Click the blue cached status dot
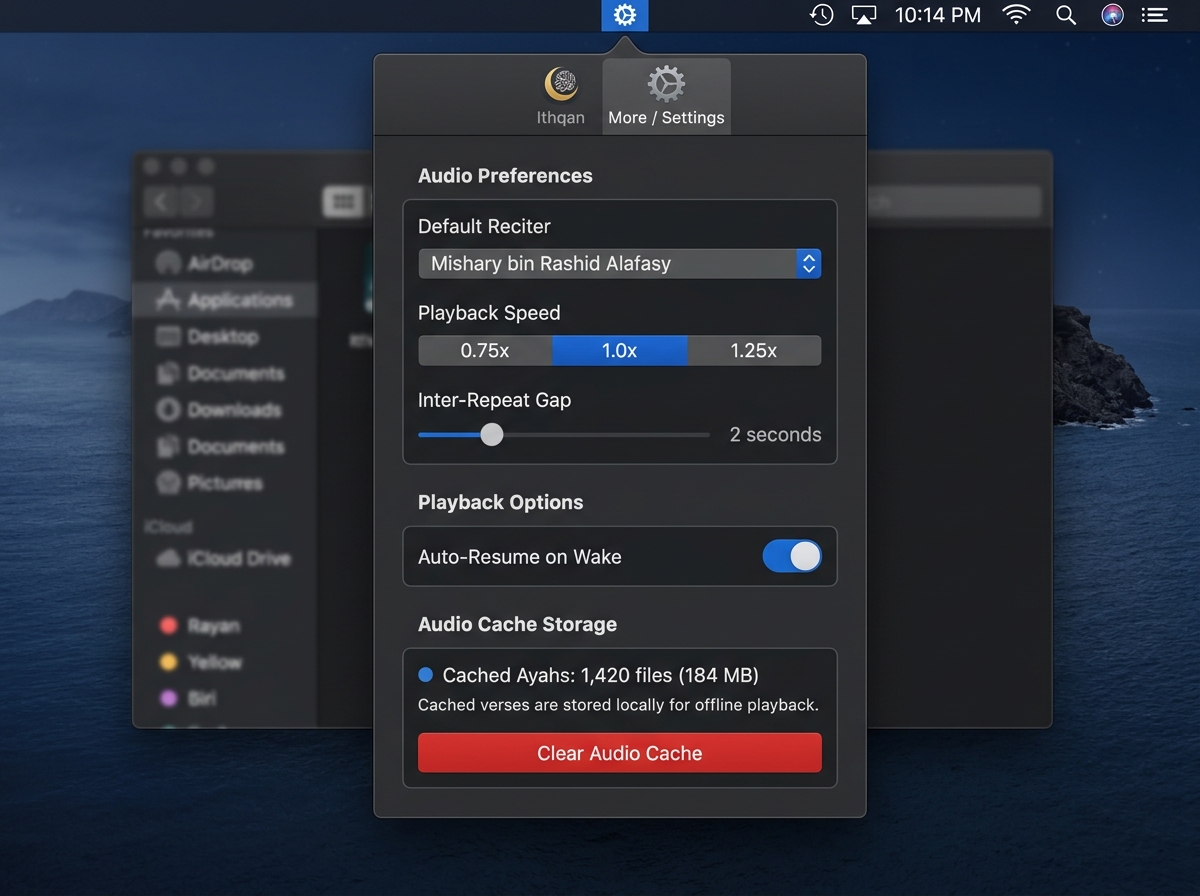 pyautogui.click(x=425, y=675)
